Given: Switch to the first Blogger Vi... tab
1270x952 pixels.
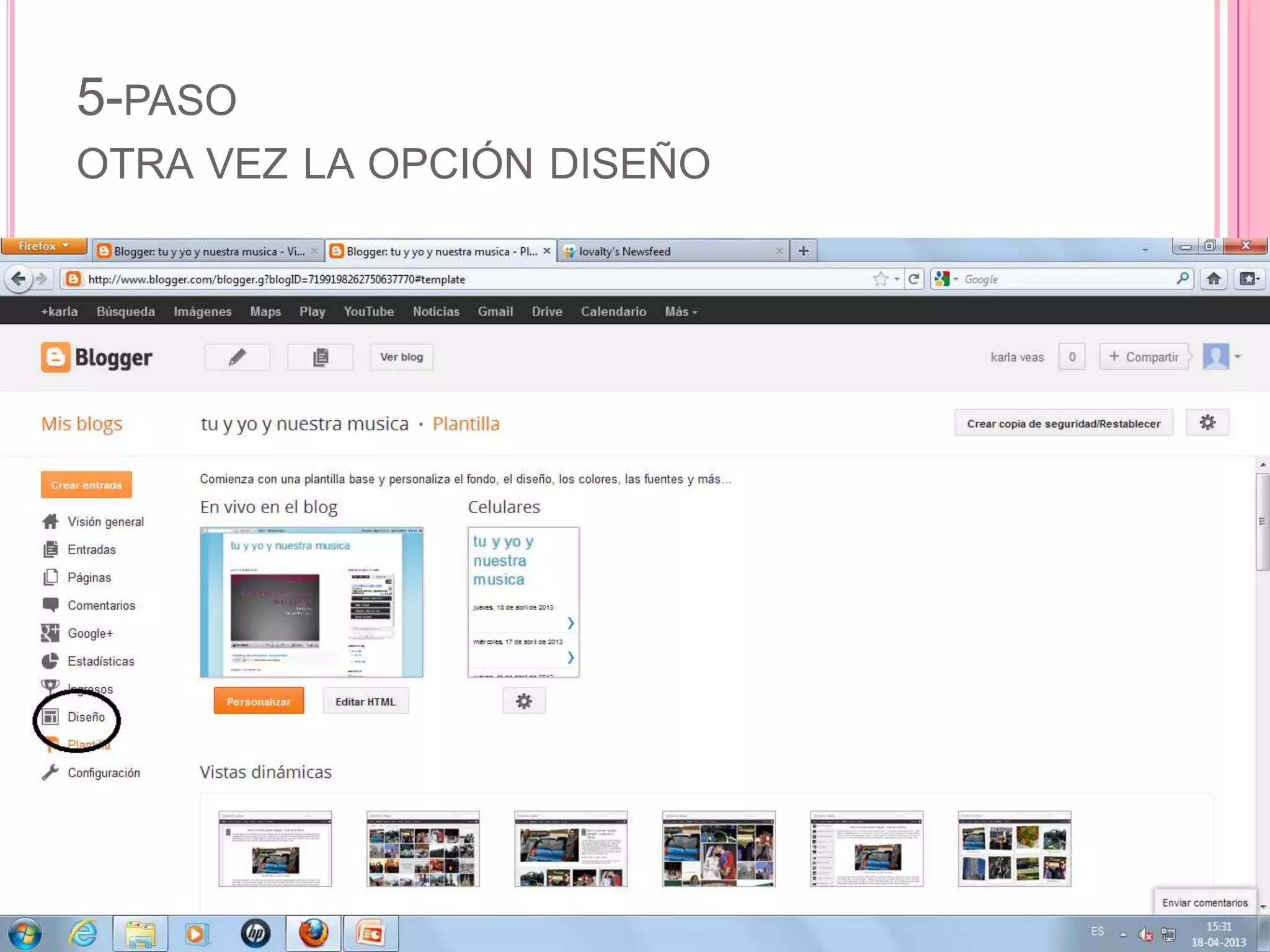Looking at the screenshot, I should click(208, 251).
